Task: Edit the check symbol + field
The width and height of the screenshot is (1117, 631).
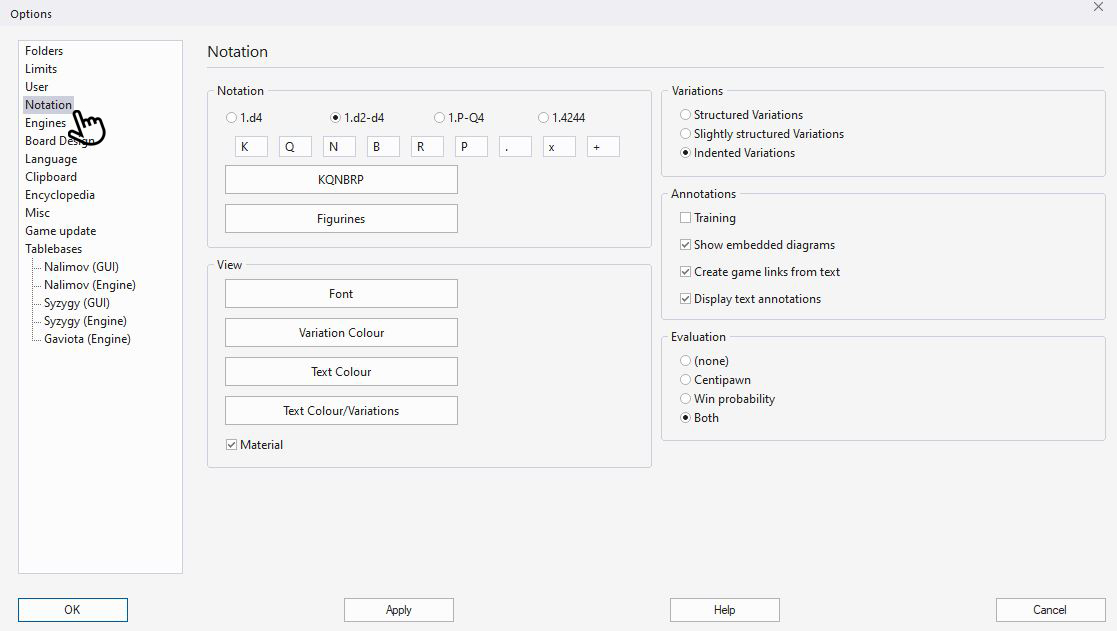Action: tap(603, 147)
